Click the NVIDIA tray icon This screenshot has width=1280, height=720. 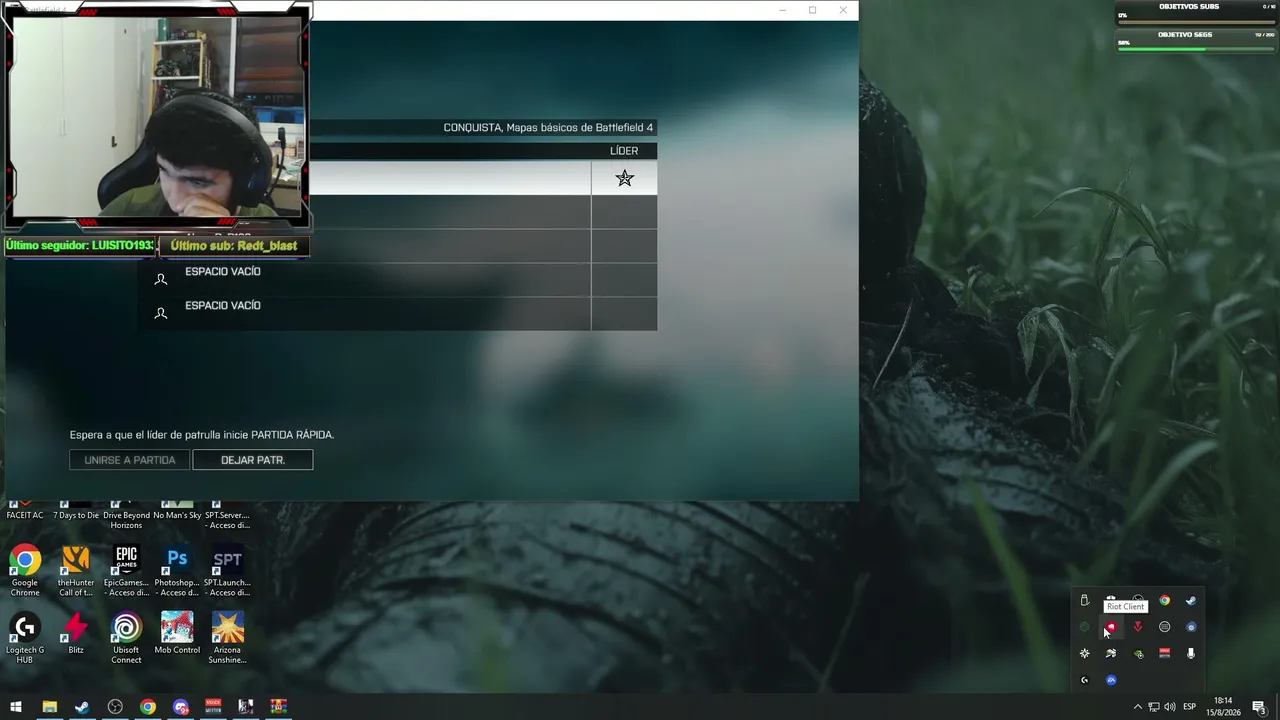(x=1138, y=654)
